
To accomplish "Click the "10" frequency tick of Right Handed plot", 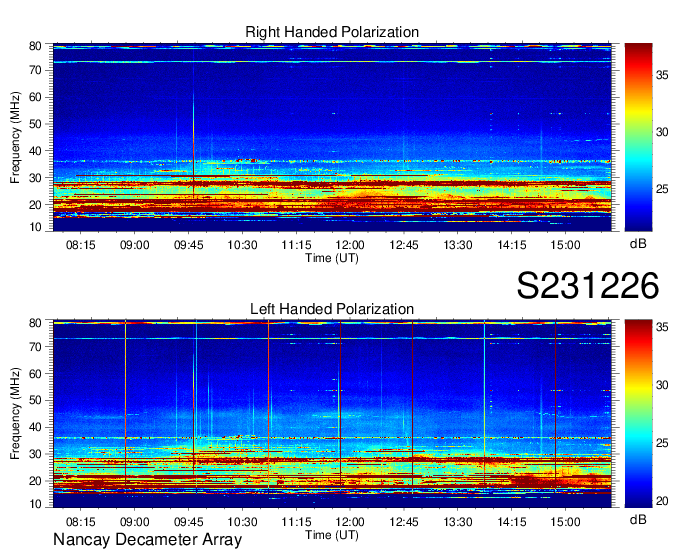I will (36, 227).
